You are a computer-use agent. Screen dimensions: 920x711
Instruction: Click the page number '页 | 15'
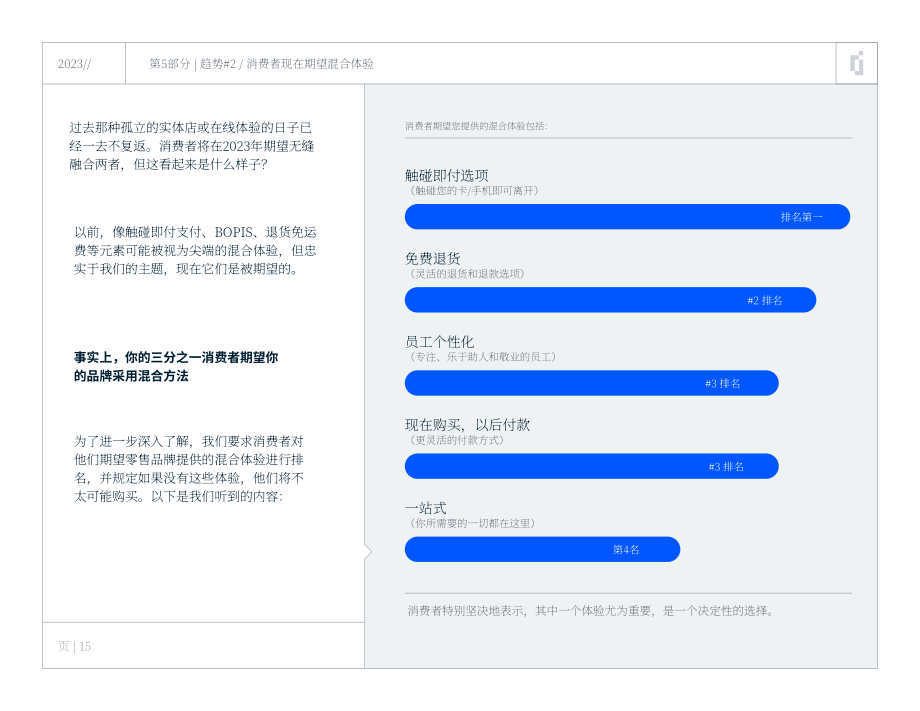75,646
